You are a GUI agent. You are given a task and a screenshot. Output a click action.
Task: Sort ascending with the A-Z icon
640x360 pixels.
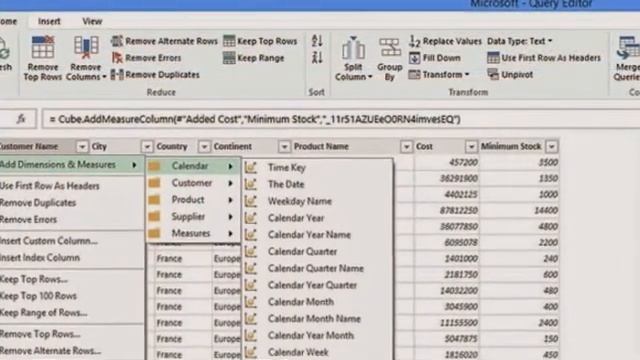point(317,41)
